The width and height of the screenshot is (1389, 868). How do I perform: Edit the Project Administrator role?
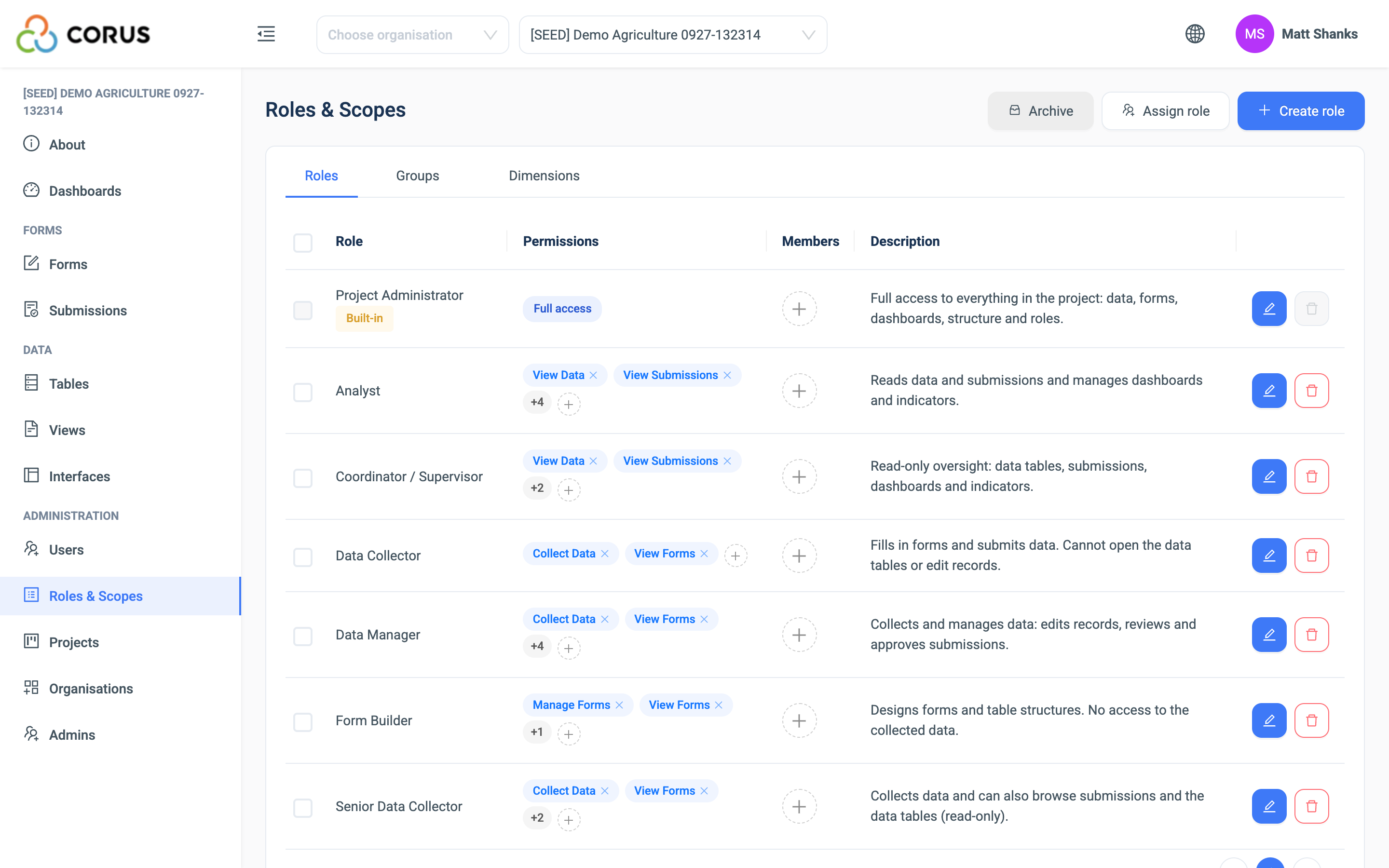coord(1269,309)
